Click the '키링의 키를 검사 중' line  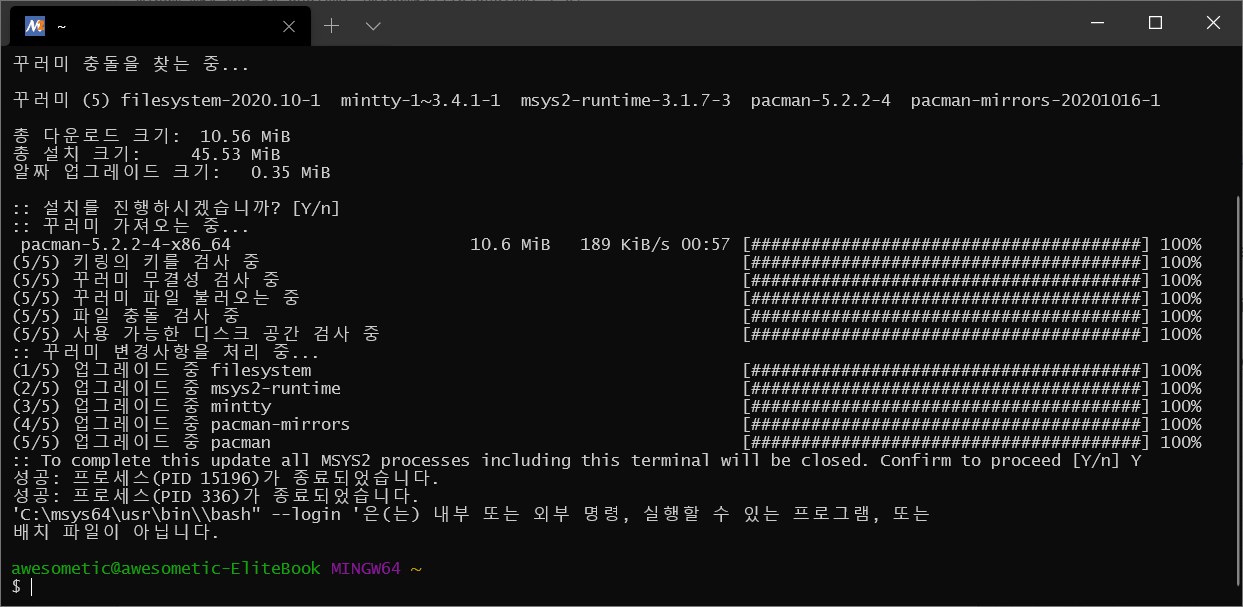tap(136, 262)
